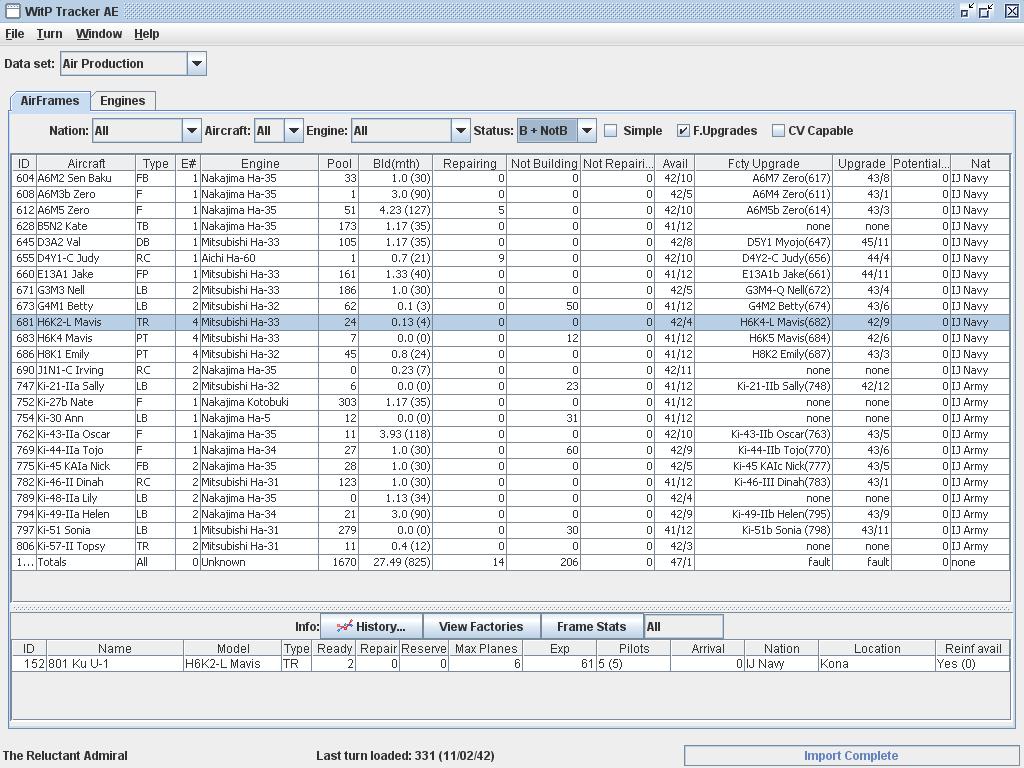Click the WitP Tracker window icon
Image resolution: width=1024 pixels, height=768 pixels.
tap(12, 11)
